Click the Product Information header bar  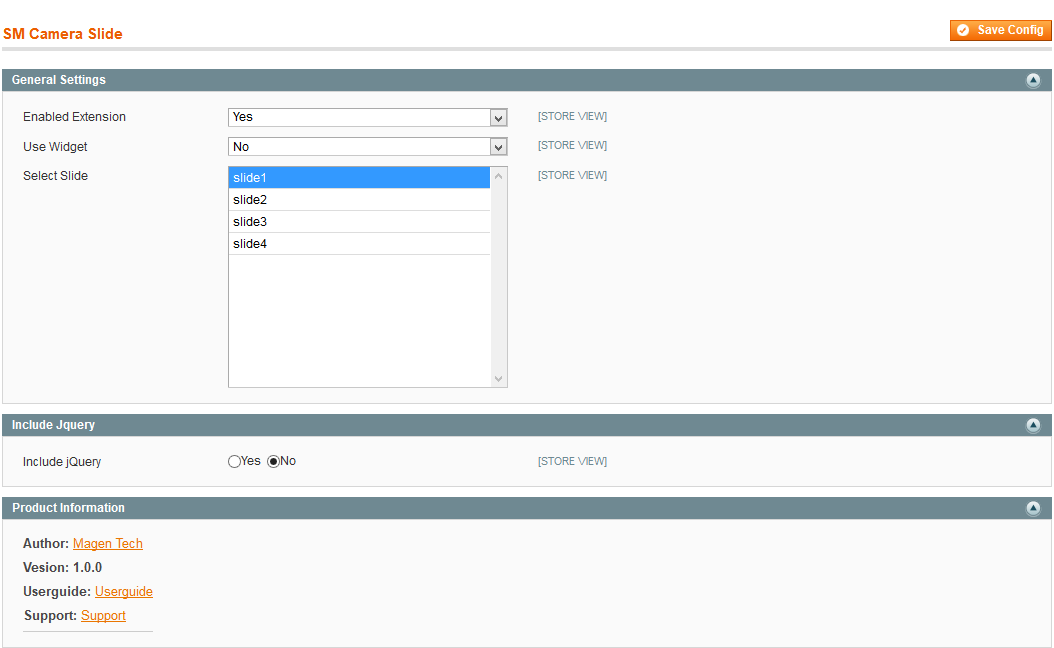(526, 508)
